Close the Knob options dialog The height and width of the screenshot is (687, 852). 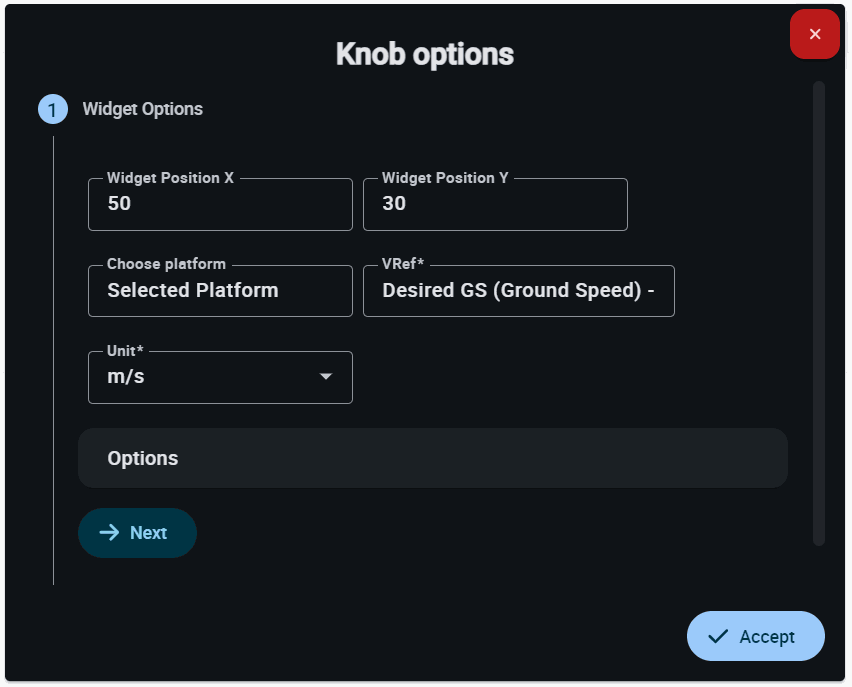[814, 34]
